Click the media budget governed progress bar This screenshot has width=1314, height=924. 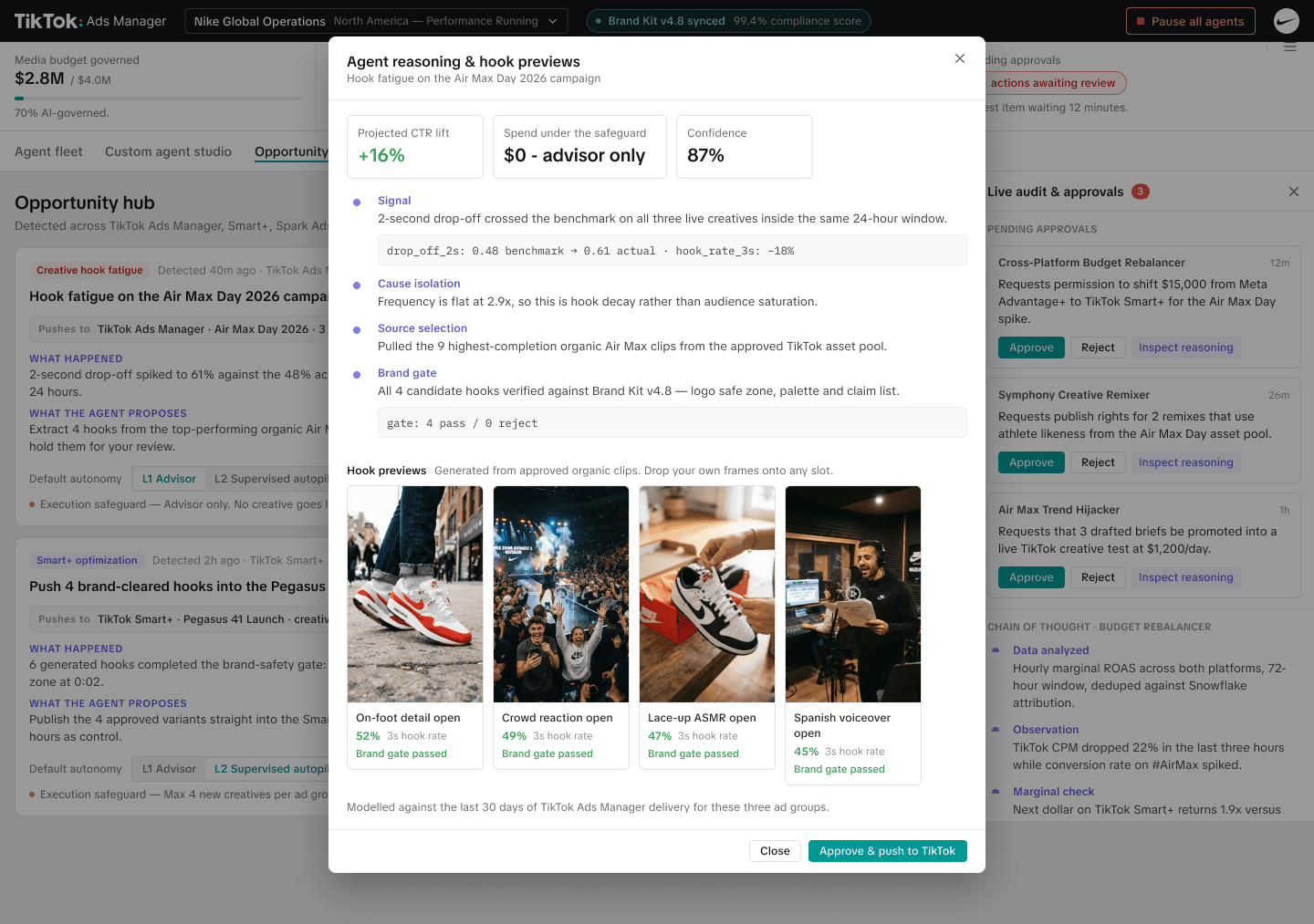coord(158,99)
